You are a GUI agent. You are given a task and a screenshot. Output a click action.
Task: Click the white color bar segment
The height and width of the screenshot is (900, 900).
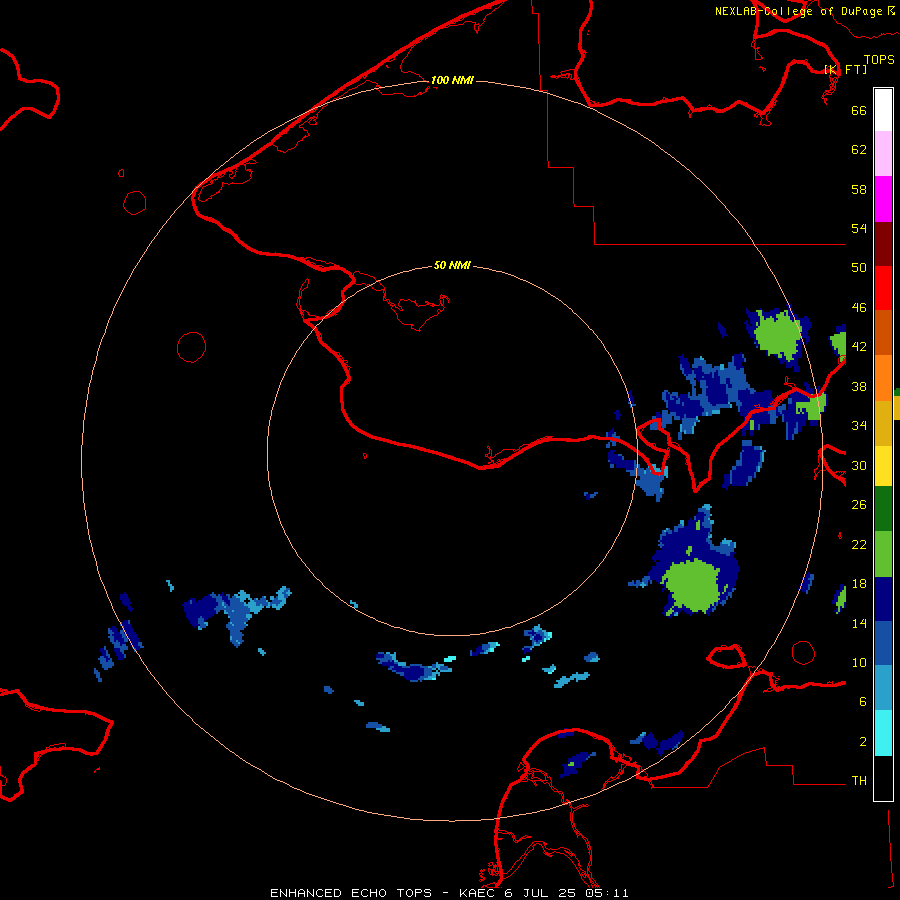883,110
